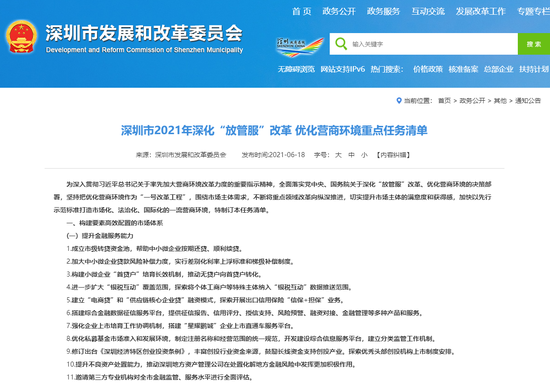Open the 专题专栏 nav menu

pos(534,11)
